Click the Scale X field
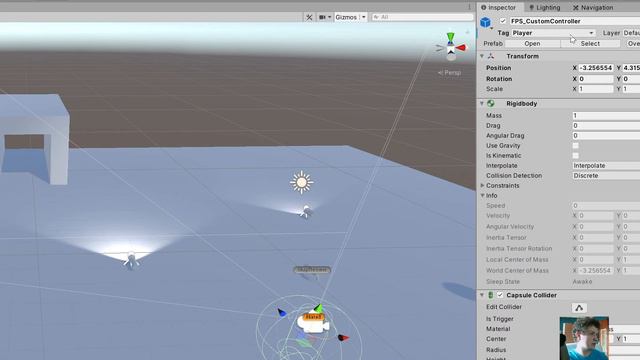This screenshot has height=360, width=640. point(596,89)
